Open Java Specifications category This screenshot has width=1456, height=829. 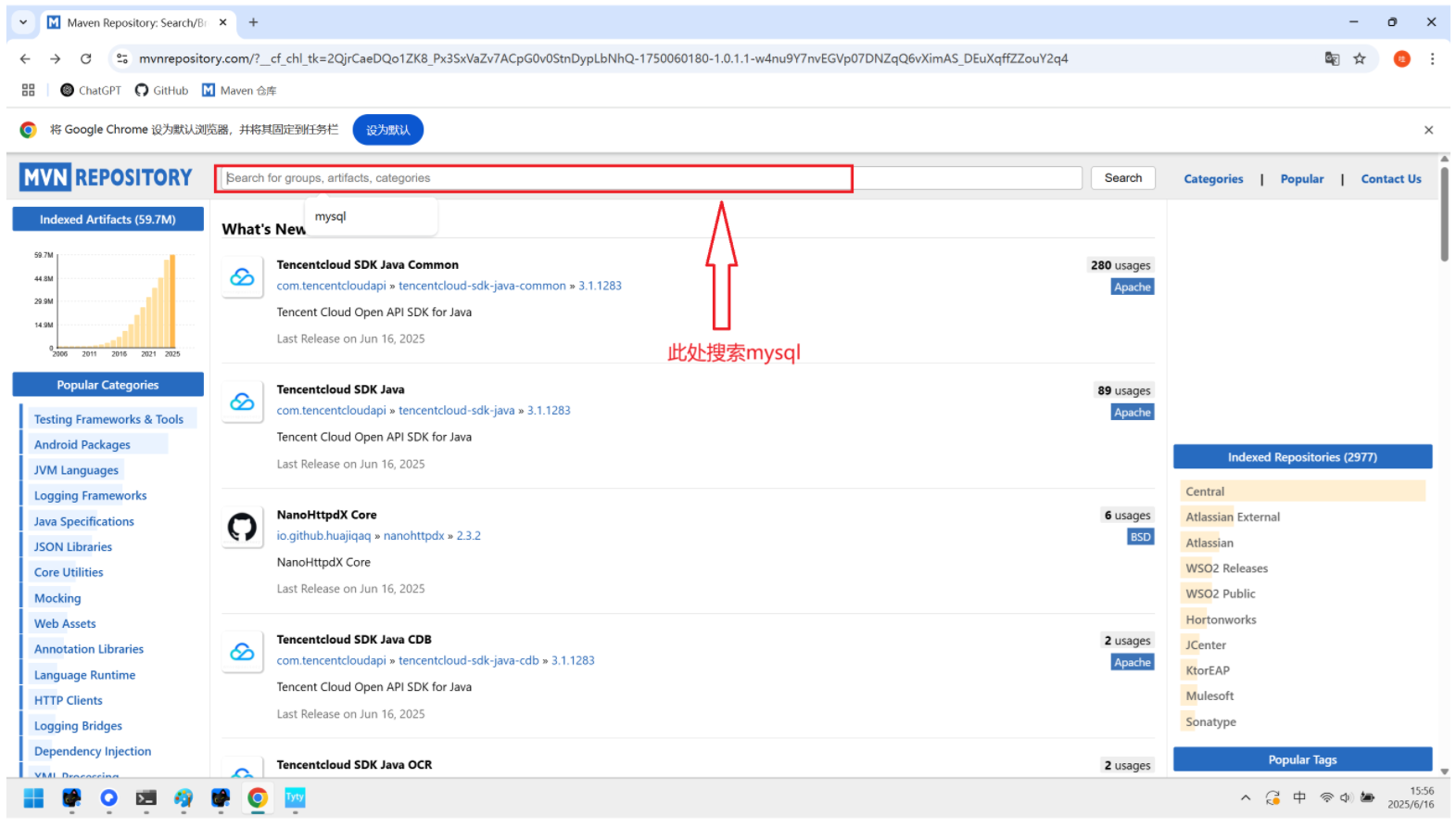[84, 522]
